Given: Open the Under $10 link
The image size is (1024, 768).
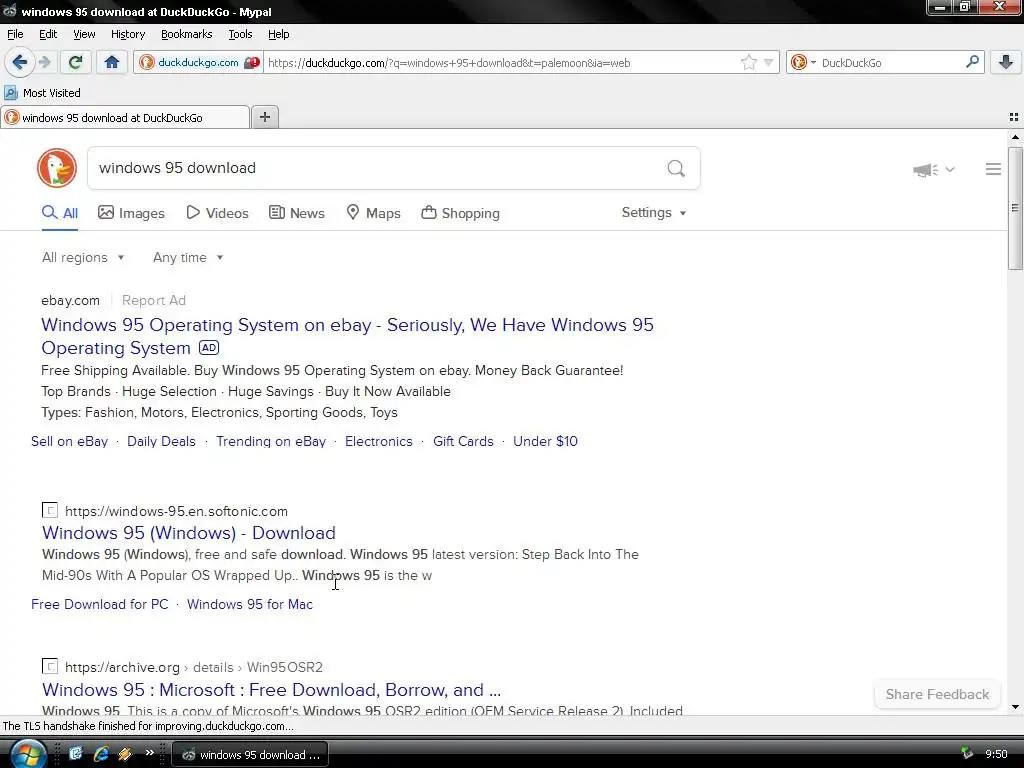Looking at the screenshot, I should click(x=545, y=441).
